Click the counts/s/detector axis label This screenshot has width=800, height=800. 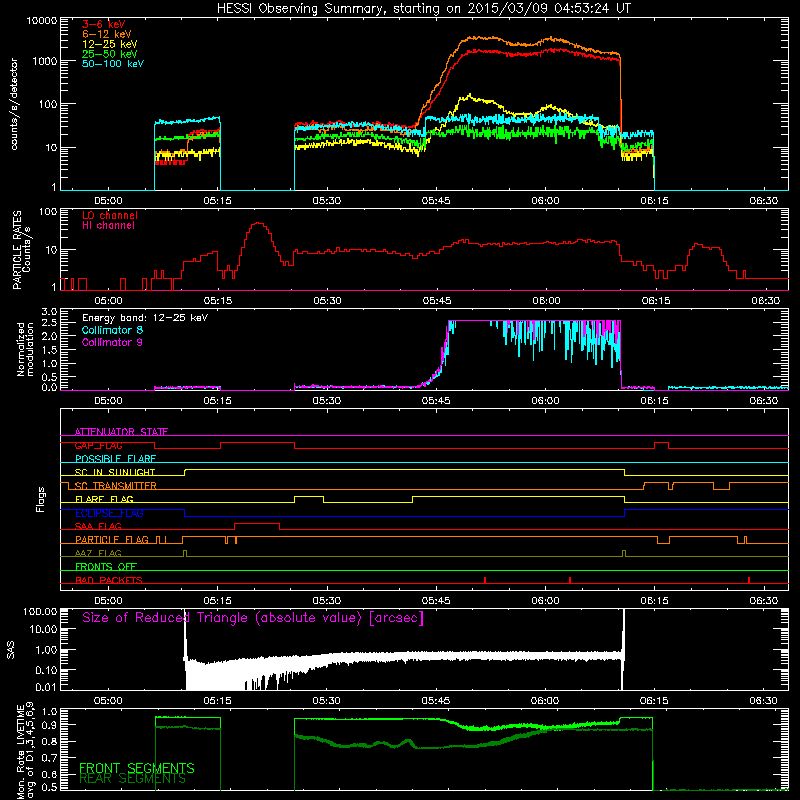click(14, 104)
